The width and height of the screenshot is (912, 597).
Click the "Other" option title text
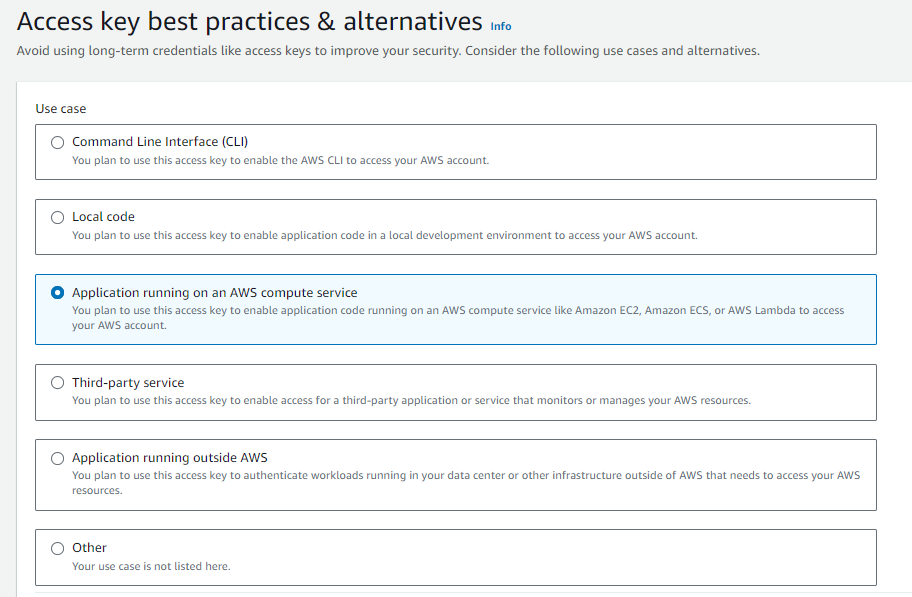(89, 548)
